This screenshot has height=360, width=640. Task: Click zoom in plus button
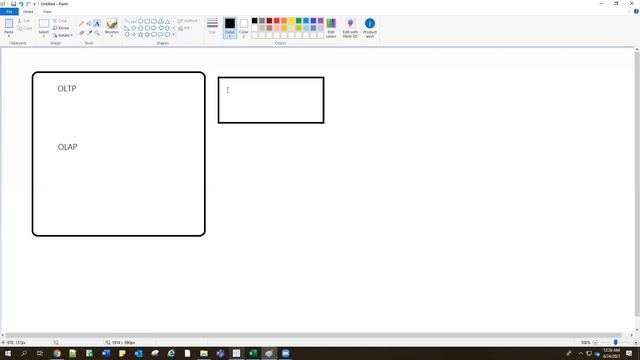coord(636,342)
